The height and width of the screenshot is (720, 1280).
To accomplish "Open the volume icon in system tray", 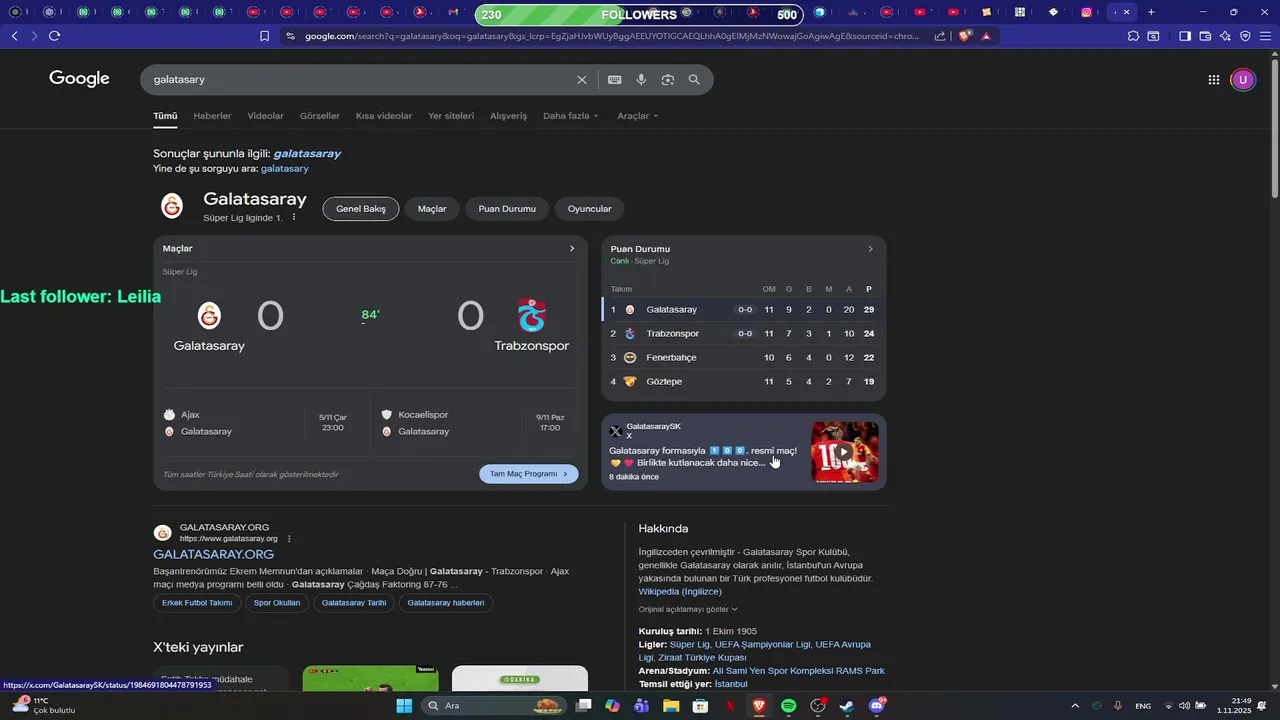I will click(1184, 706).
